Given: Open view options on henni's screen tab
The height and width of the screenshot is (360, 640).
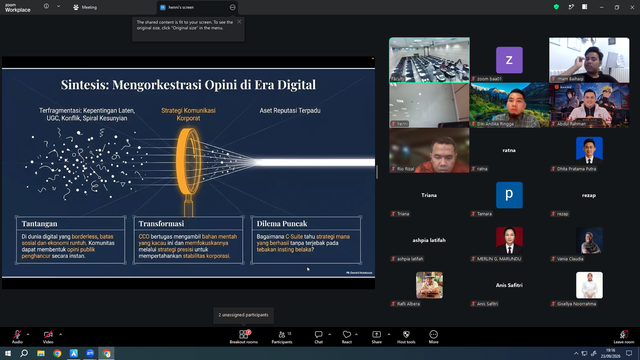Looking at the screenshot, I should (233, 7).
